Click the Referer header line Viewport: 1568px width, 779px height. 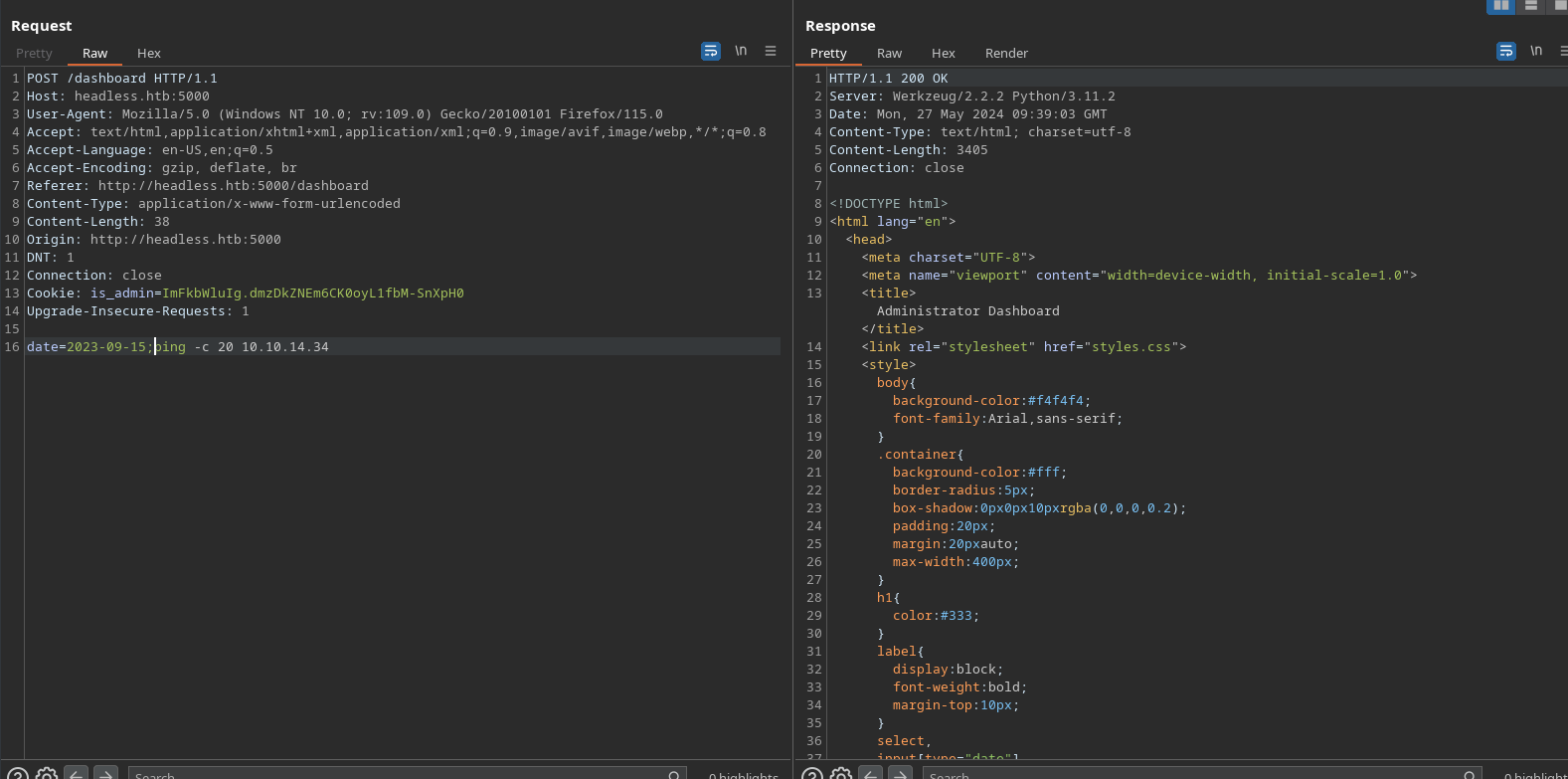[198, 186]
